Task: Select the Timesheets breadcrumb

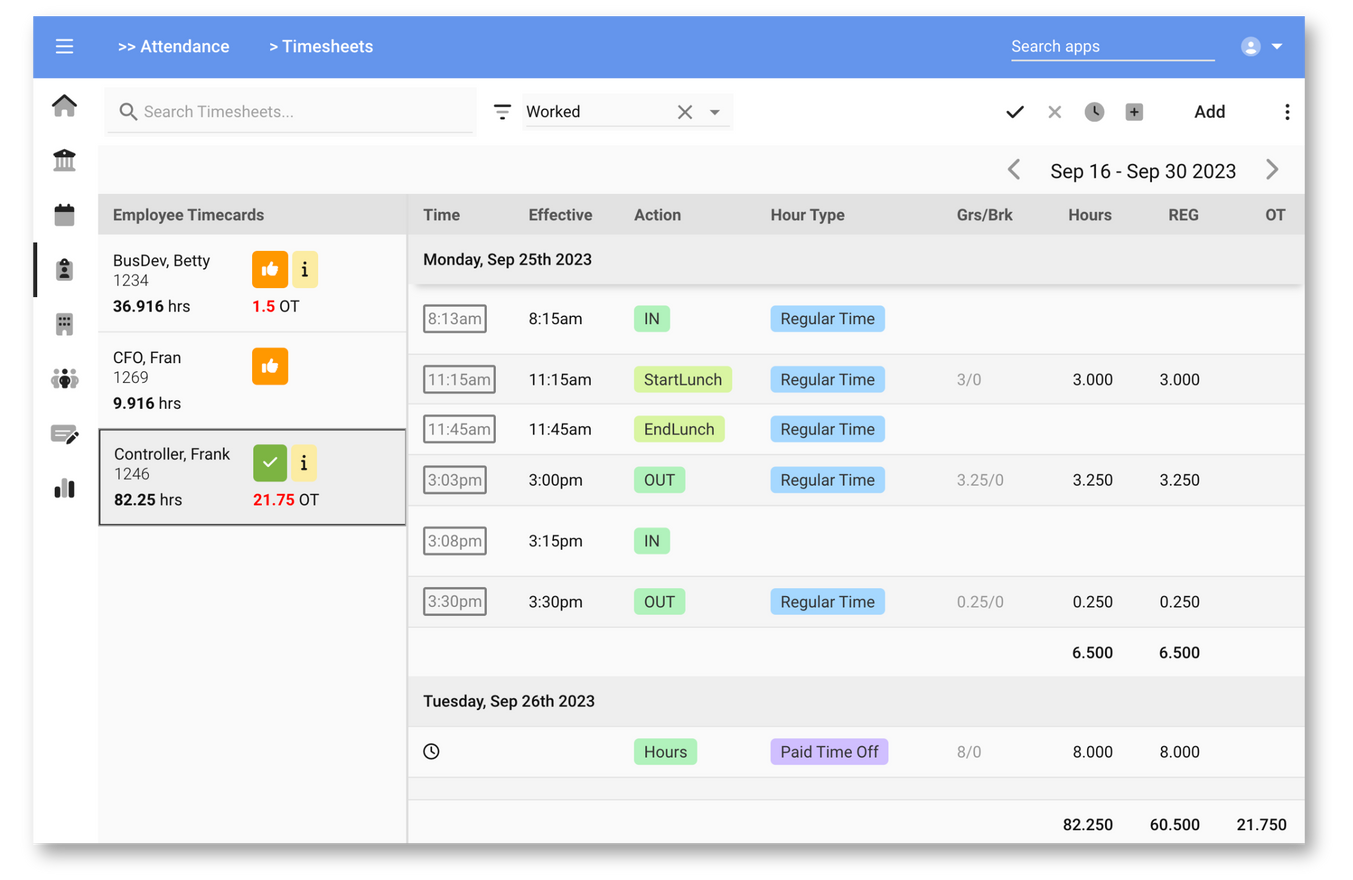Action: (321, 47)
